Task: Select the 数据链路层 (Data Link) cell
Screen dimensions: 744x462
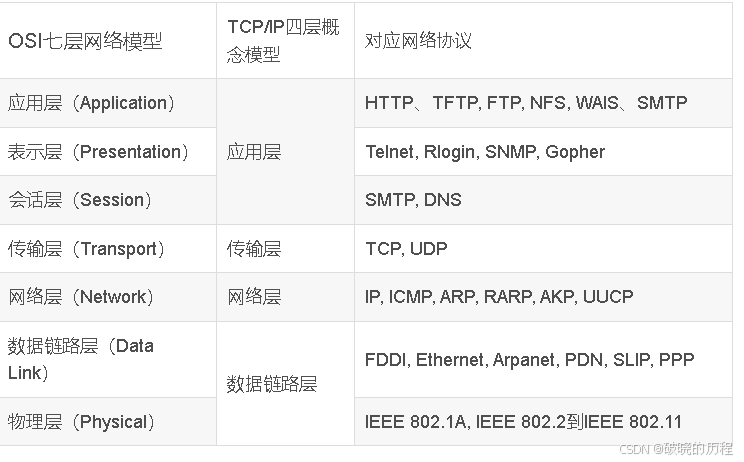Action: pos(81,359)
